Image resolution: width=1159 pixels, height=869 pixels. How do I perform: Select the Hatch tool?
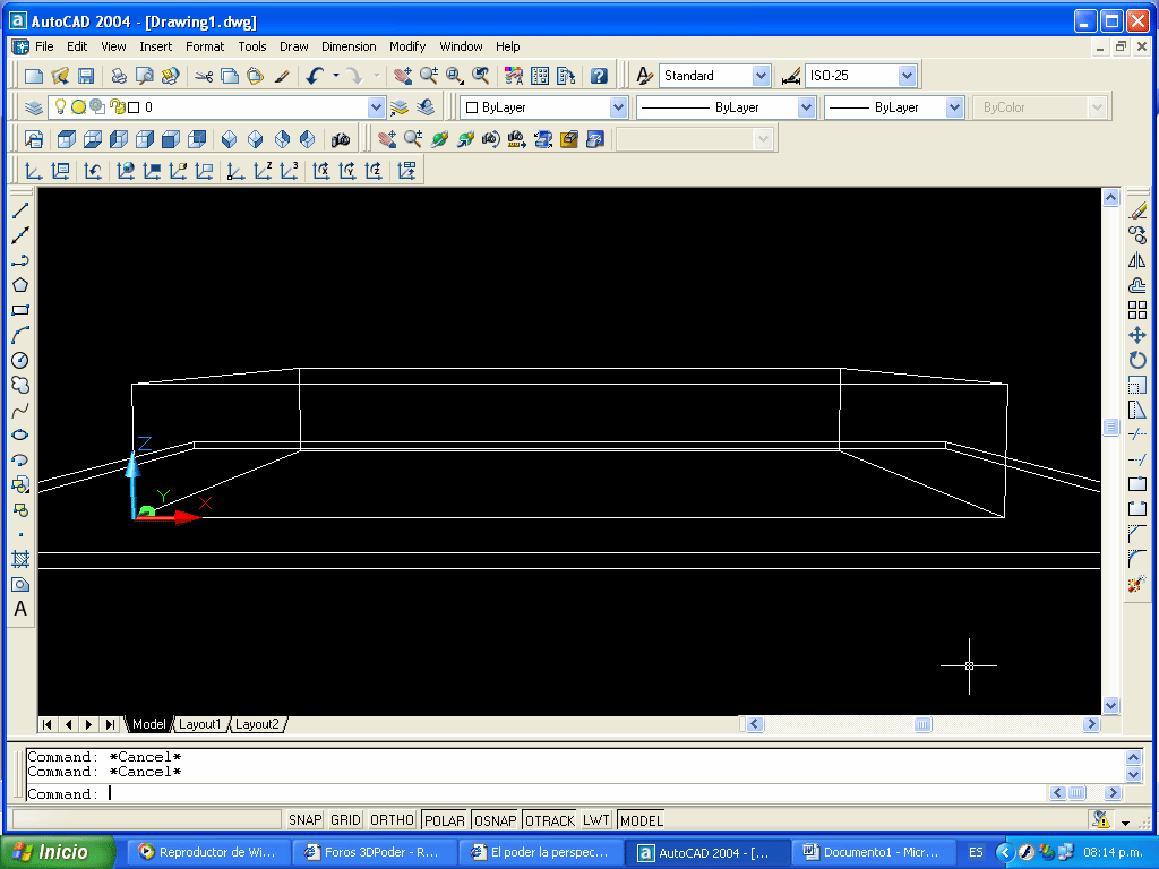(20, 559)
